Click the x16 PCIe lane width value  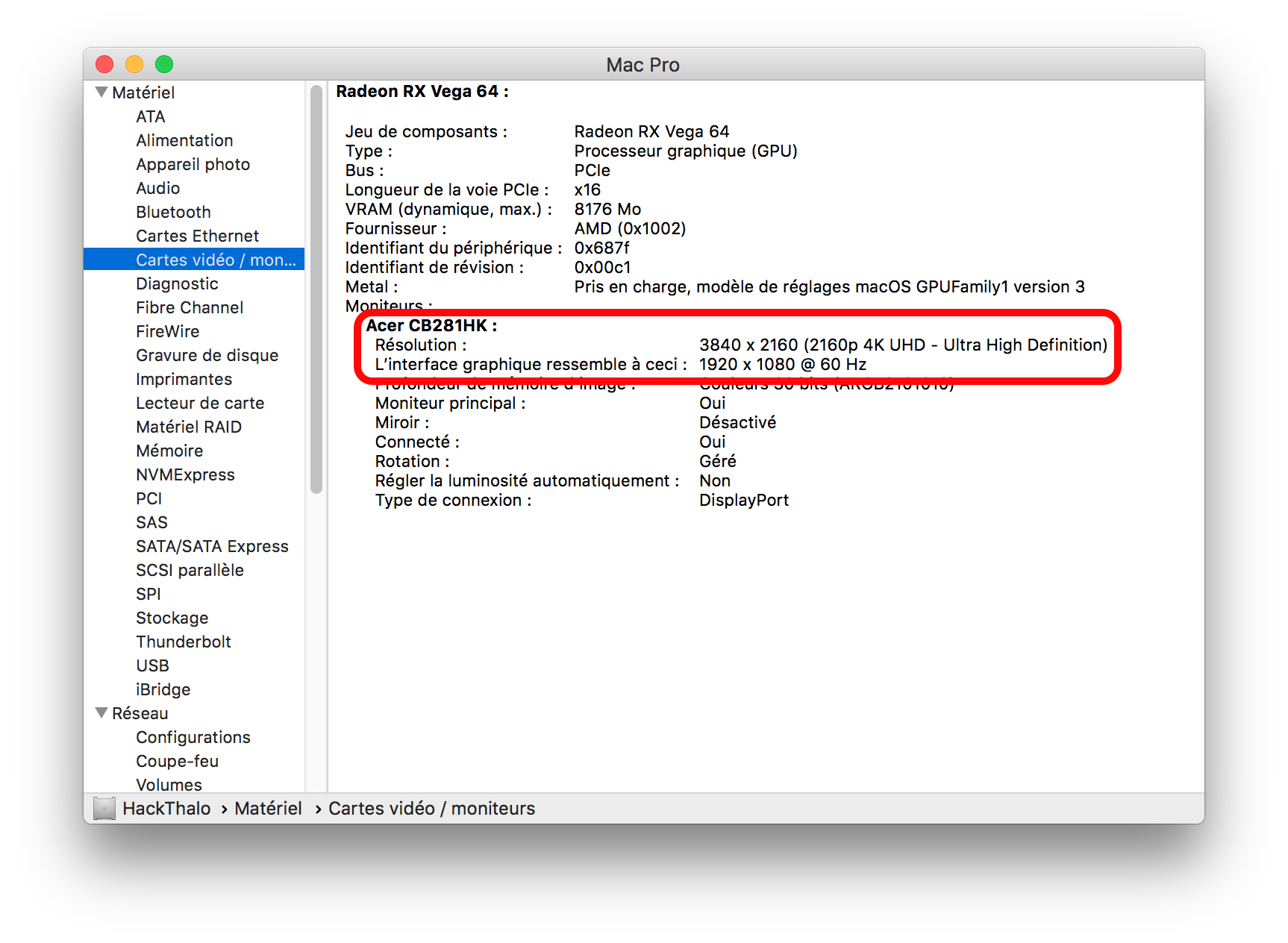pyautogui.click(x=587, y=189)
